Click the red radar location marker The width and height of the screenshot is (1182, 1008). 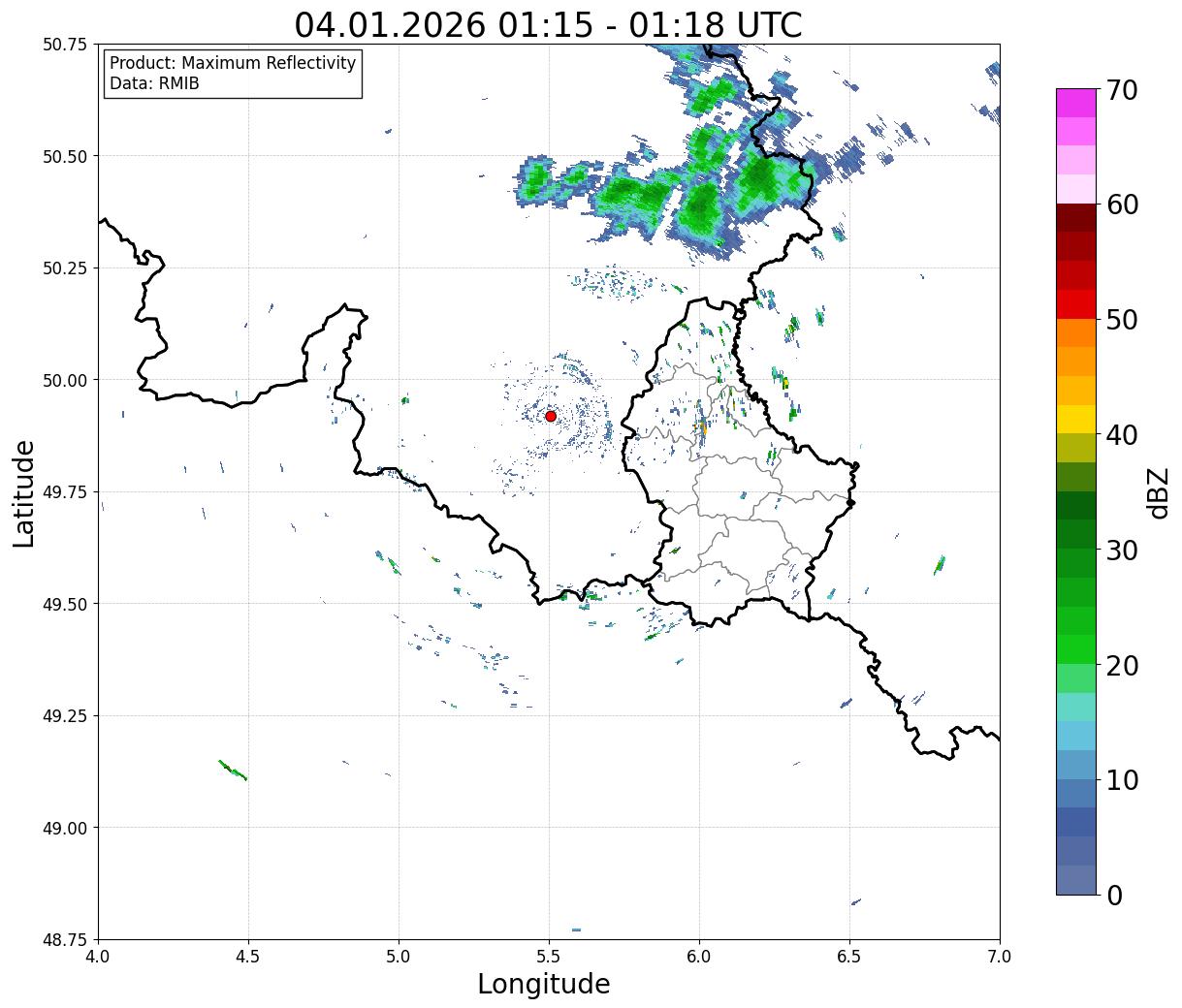click(551, 416)
